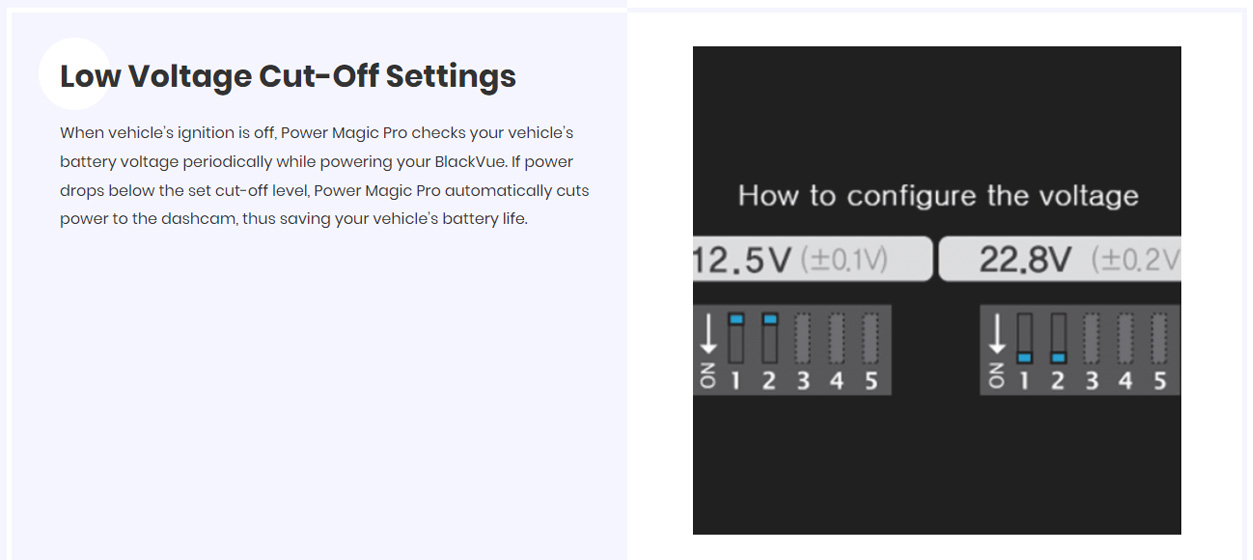Screen dimensions: 1253x560
Task: Click DIP switch 3 on 12.5V diagram
Action: click(803, 338)
